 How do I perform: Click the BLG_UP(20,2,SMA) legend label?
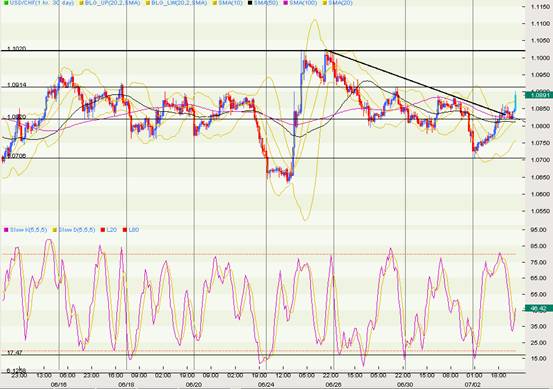pos(113,3)
